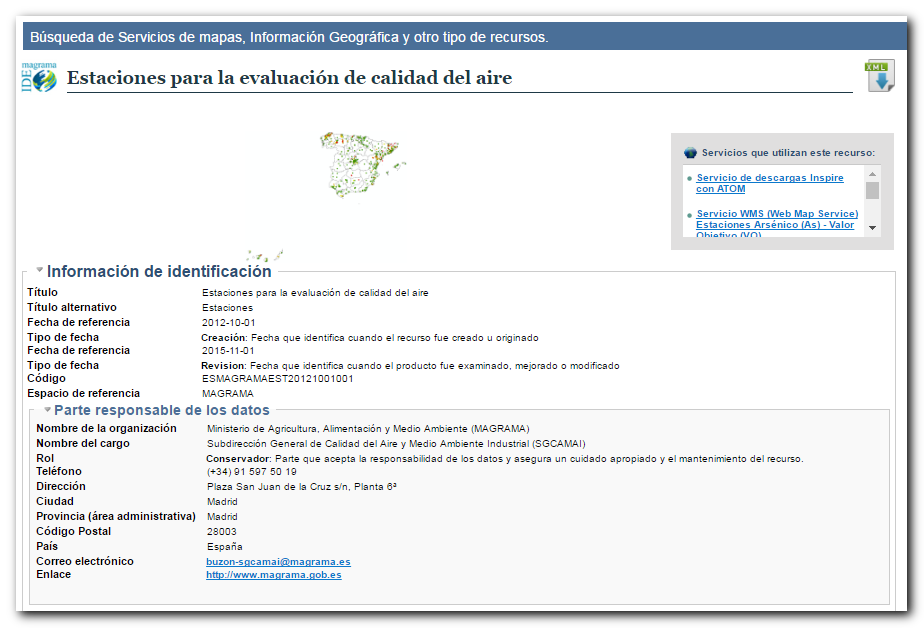The image size is (924, 628).
Task: Collapse the 'Información de identificación' section
Action: click(39, 270)
